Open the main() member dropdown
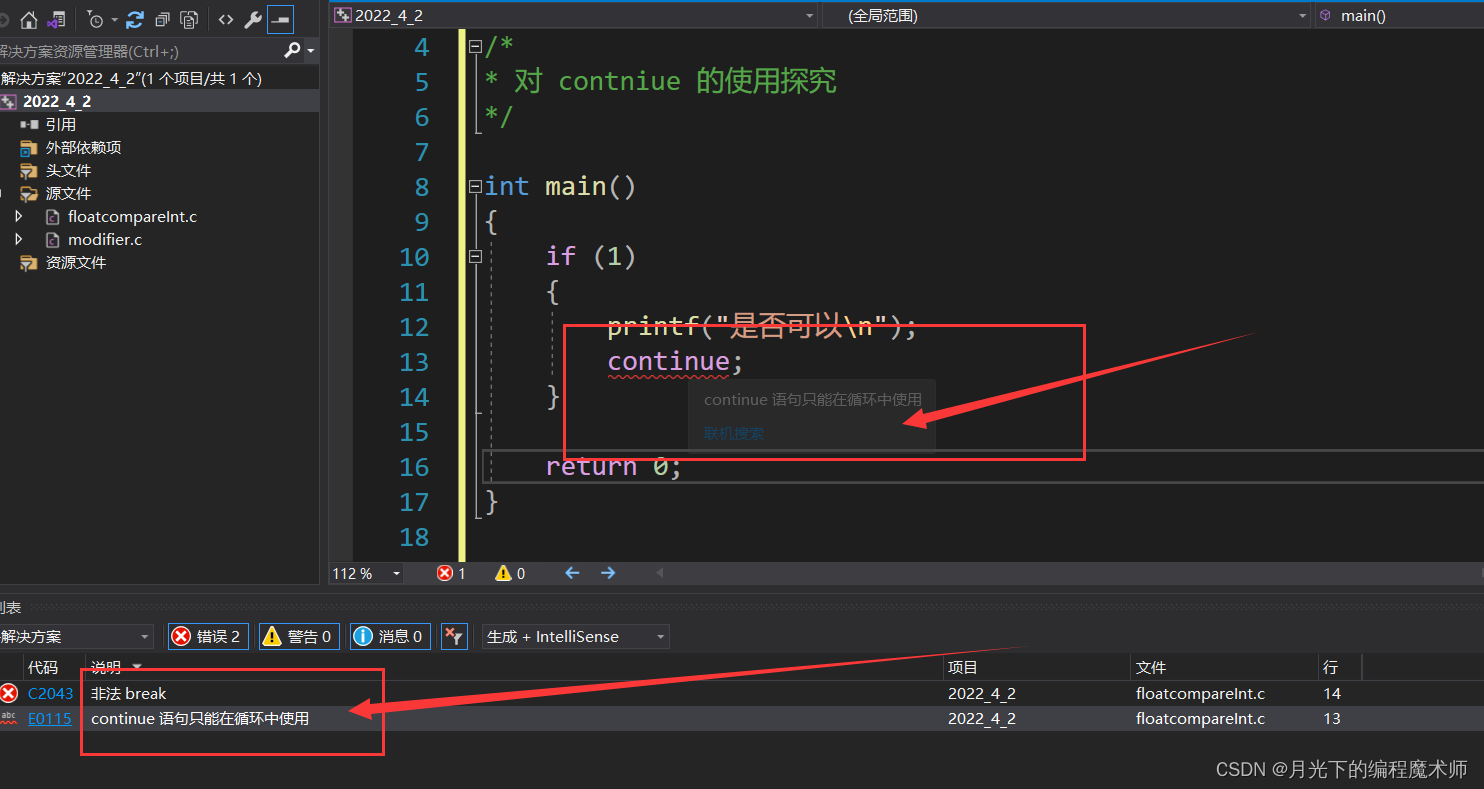1484x789 pixels. (1399, 15)
